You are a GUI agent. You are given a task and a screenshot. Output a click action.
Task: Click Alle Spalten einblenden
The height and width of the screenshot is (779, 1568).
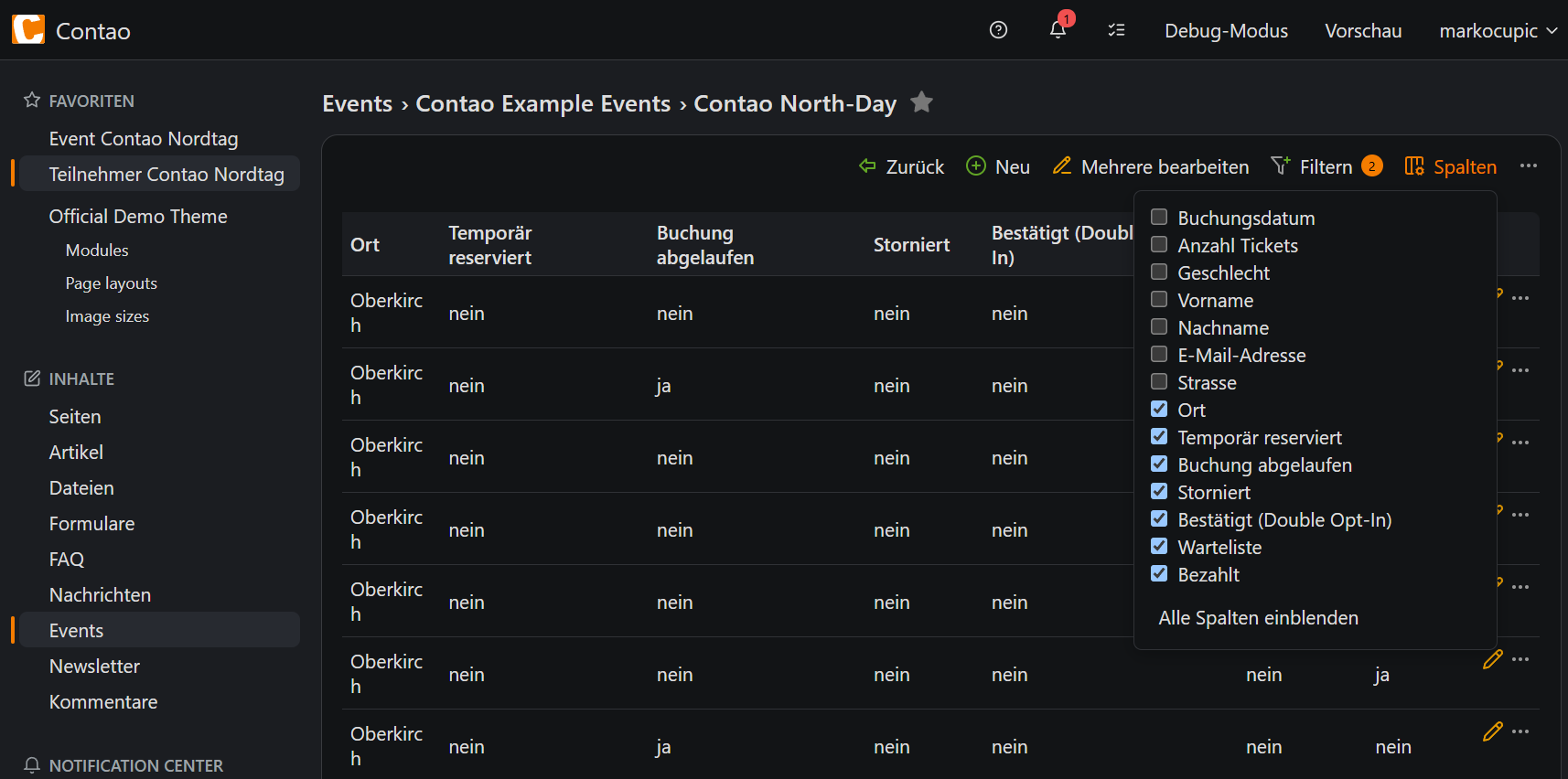coord(1258,618)
